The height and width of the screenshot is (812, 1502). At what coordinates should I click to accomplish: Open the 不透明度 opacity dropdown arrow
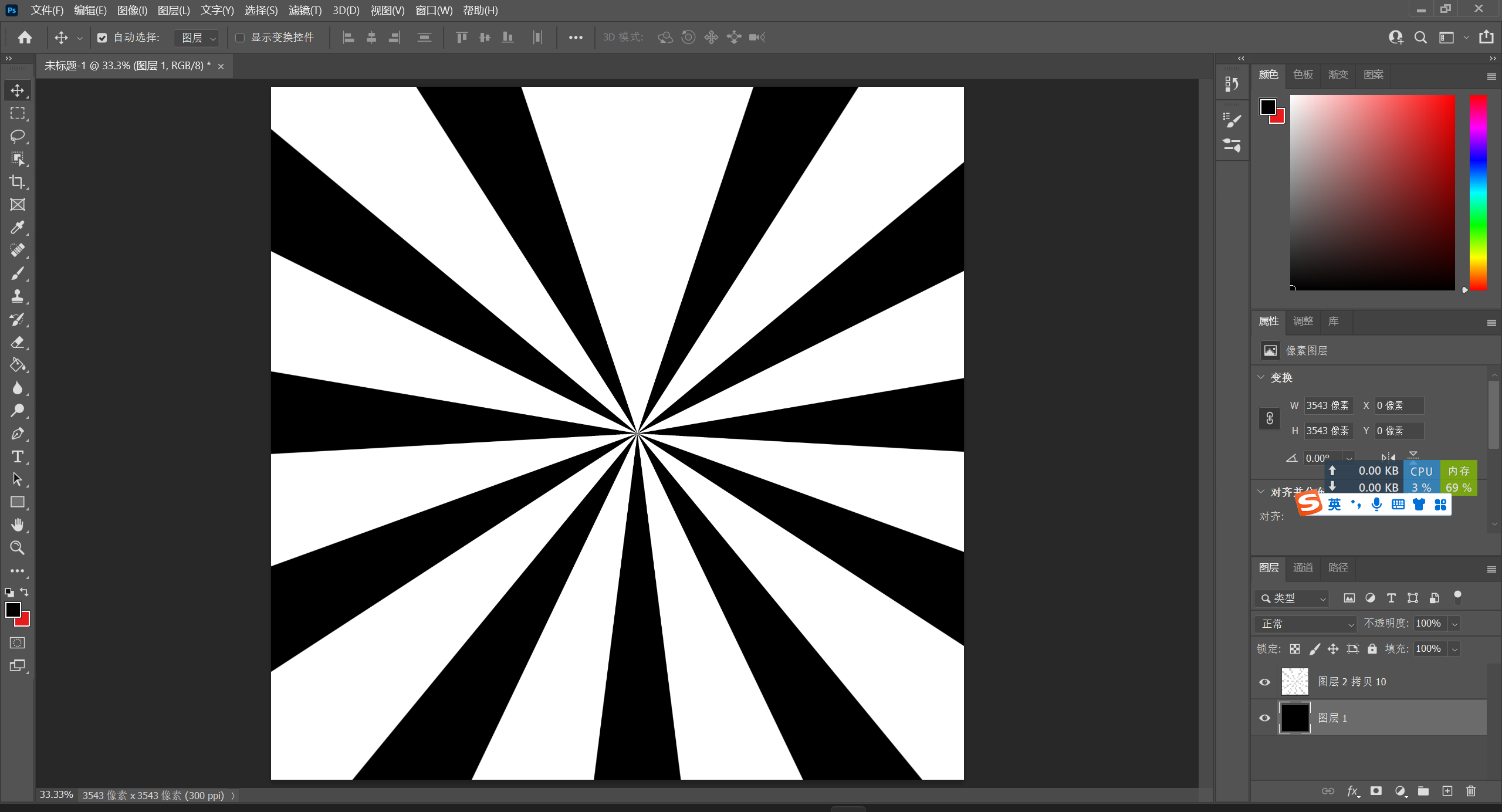[1454, 624]
